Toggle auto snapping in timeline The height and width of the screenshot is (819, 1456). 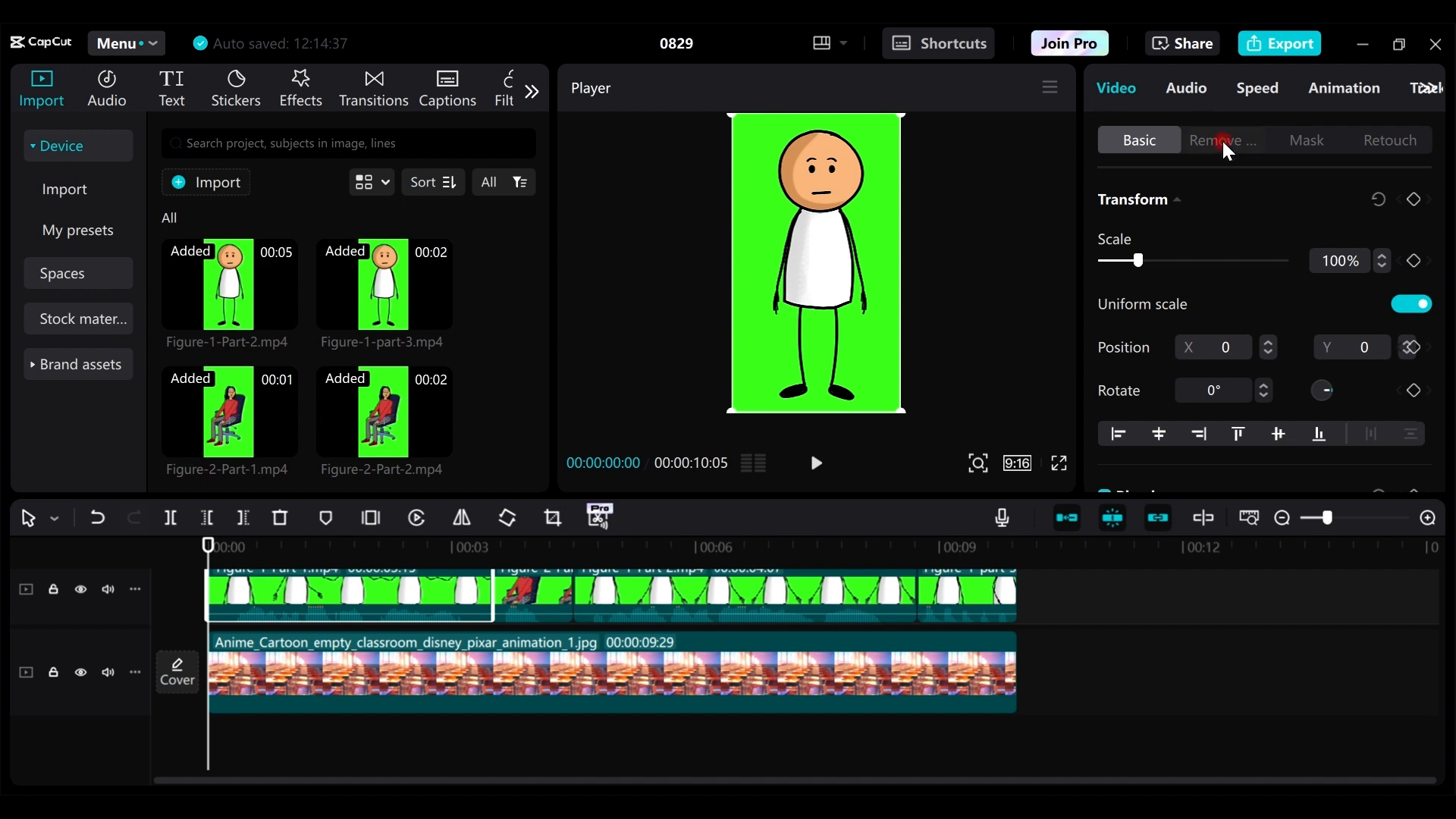point(1112,518)
